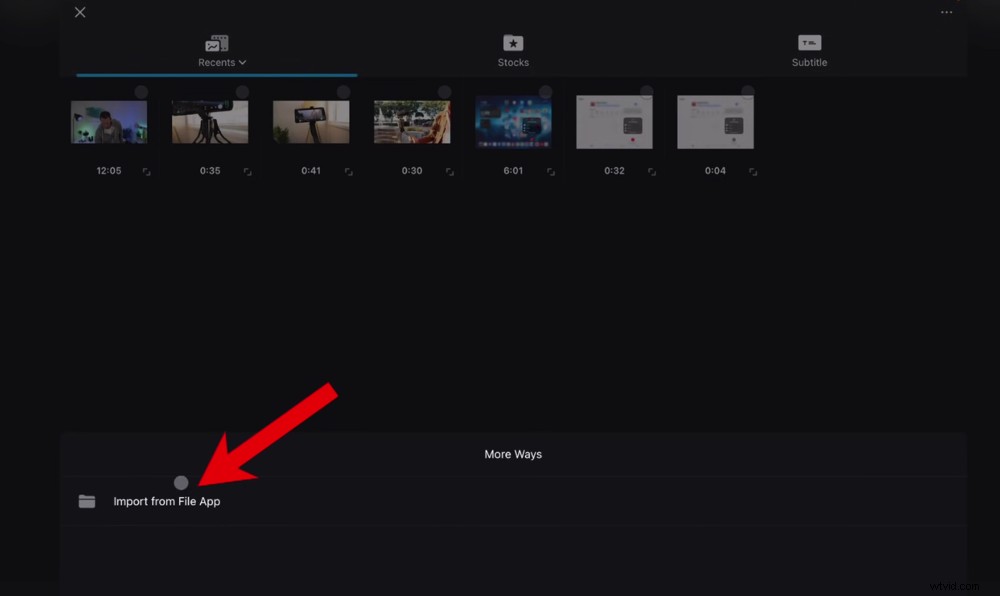Click the Recents media library icon
1000x596 pixels.
pos(217,43)
